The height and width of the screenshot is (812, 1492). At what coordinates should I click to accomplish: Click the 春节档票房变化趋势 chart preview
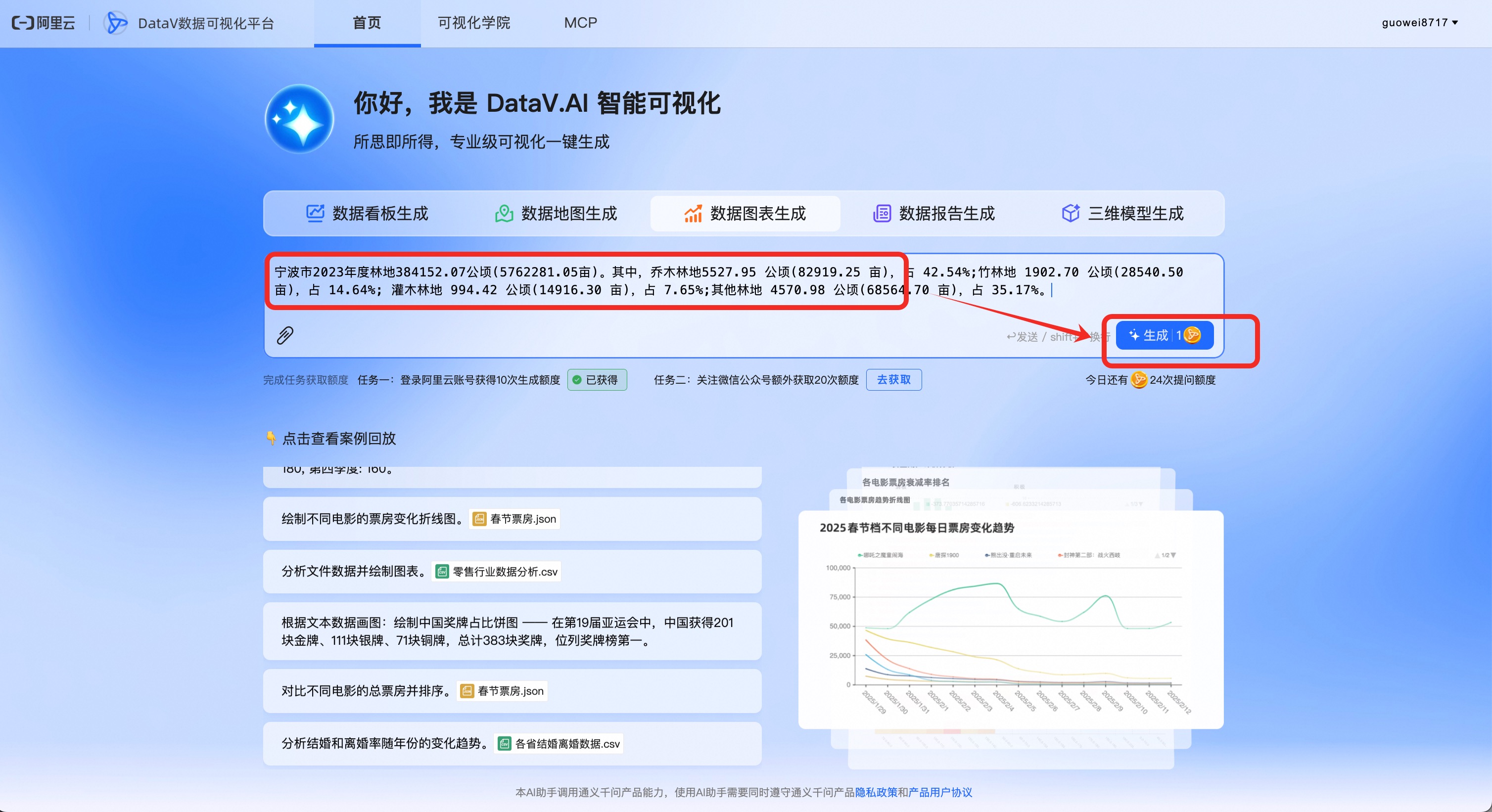point(1011,620)
